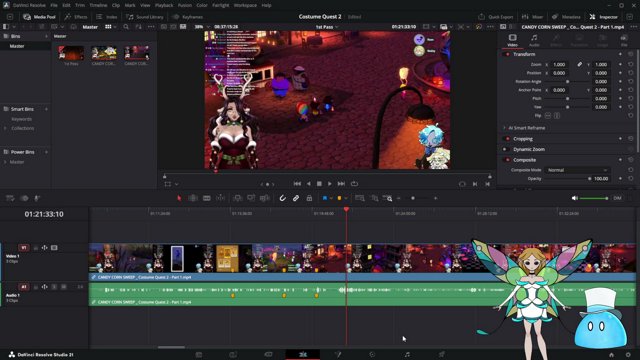Toggle the Composite section enable dot
Viewport: 640px width, 360px height.
[508, 160]
